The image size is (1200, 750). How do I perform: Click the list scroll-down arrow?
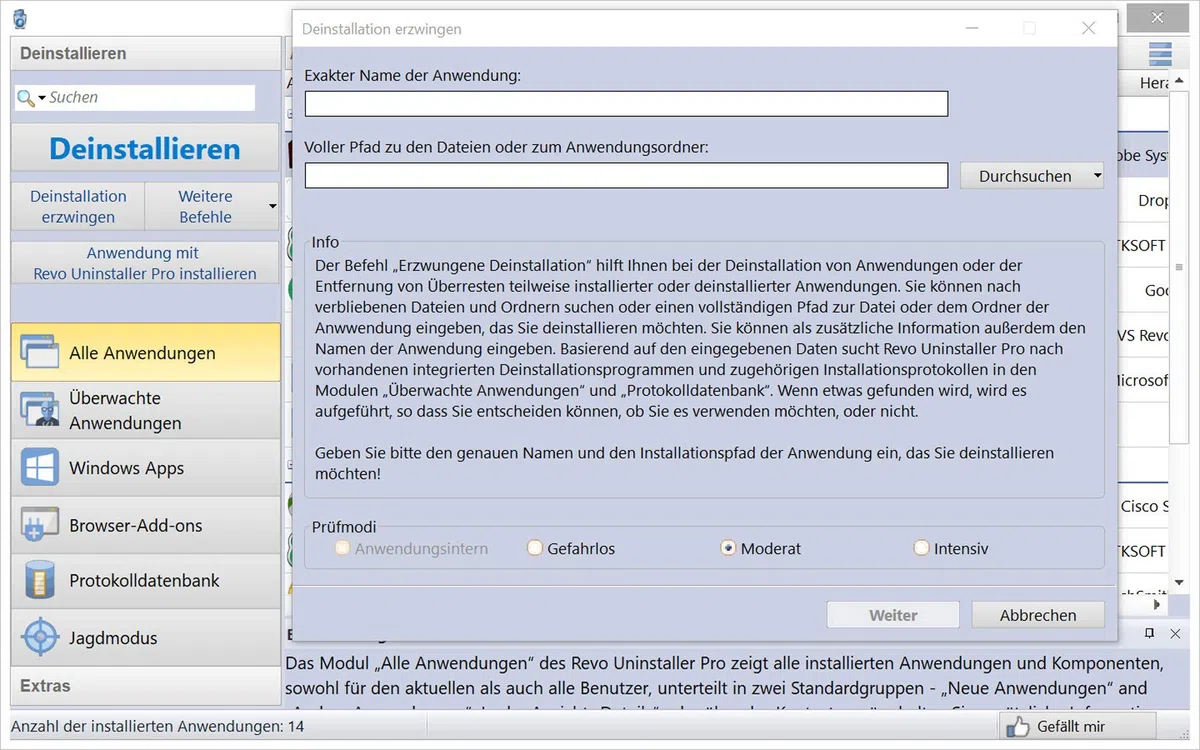(1180, 583)
